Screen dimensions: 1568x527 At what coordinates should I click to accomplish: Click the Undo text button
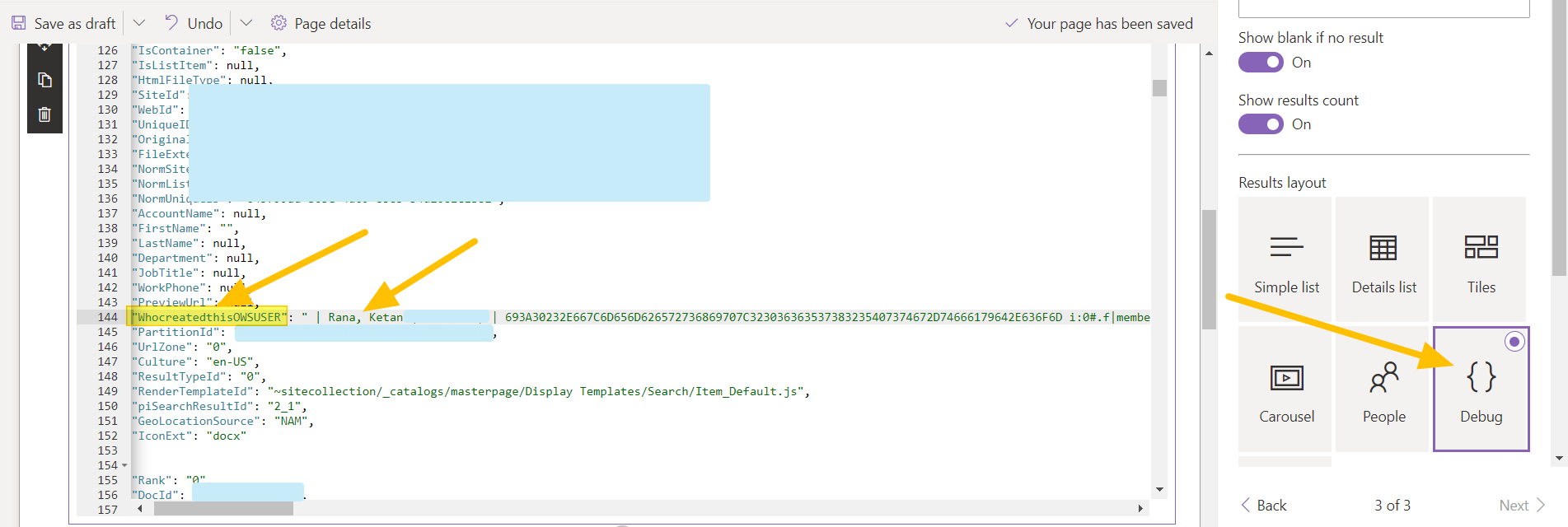tap(205, 24)
